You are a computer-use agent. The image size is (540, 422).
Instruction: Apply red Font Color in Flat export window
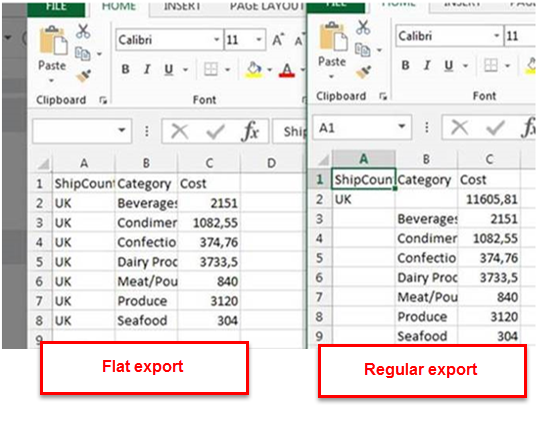tap(287, 70)
